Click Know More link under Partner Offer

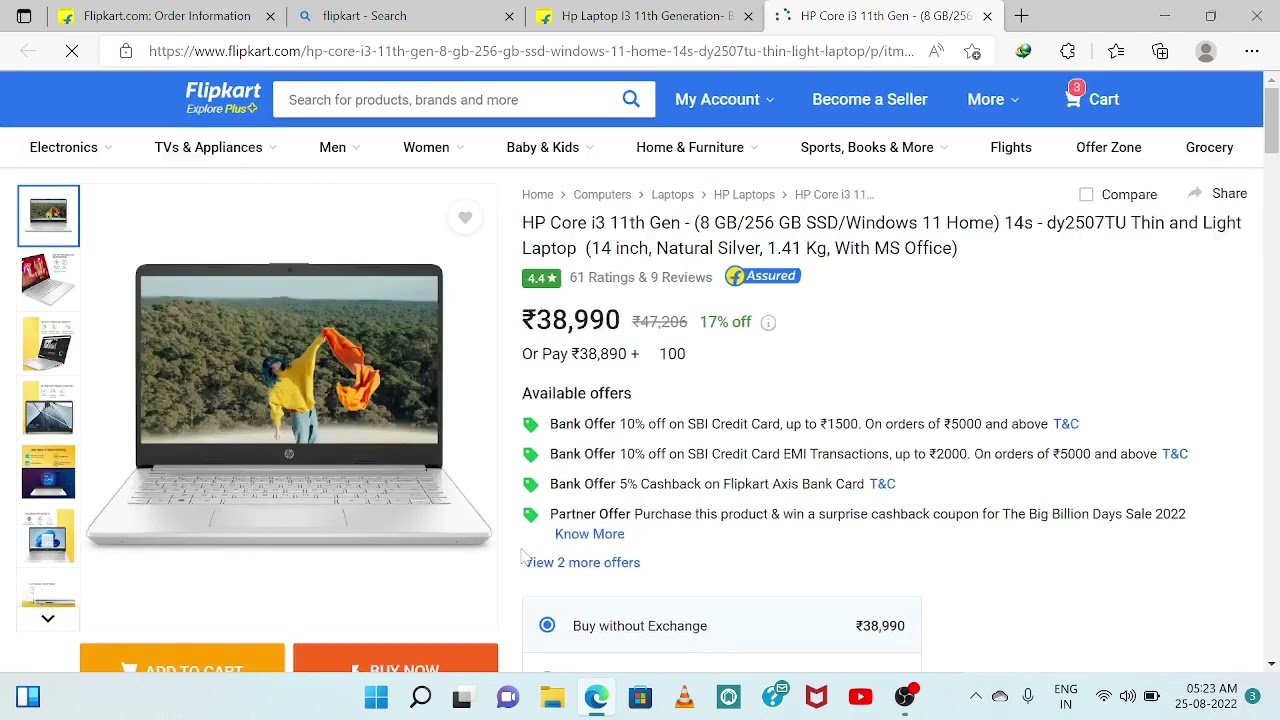tap(589, 534)
